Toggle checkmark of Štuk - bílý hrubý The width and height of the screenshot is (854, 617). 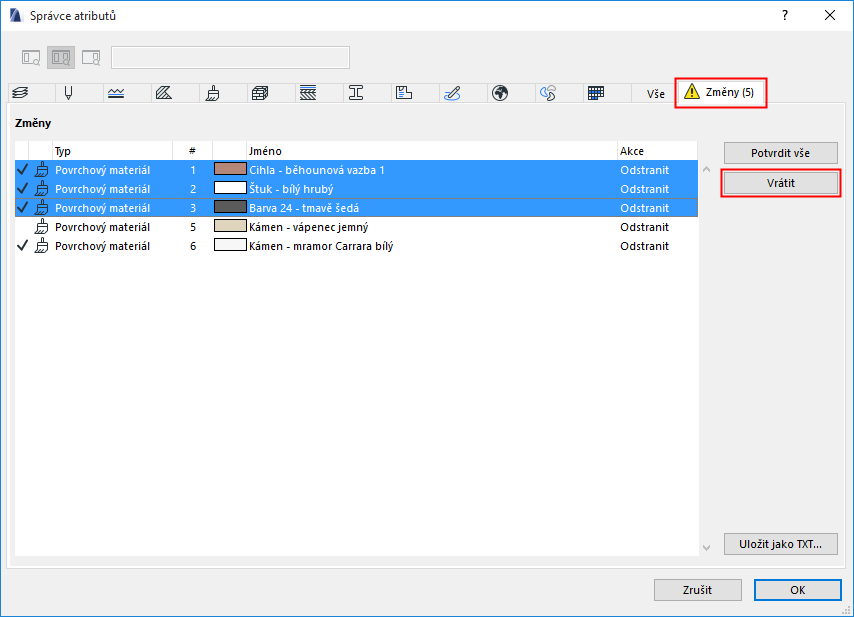[22, 189]
